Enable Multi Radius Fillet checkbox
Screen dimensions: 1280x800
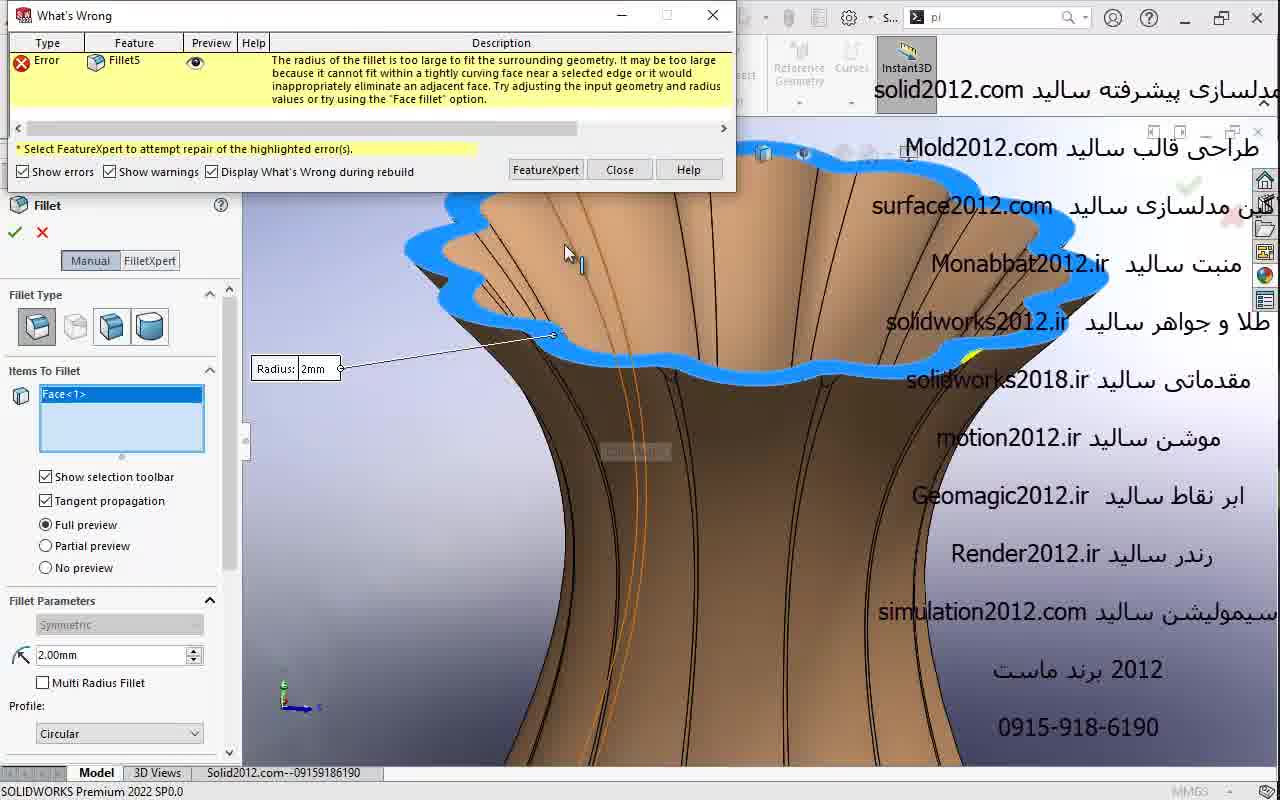(43, 683)
